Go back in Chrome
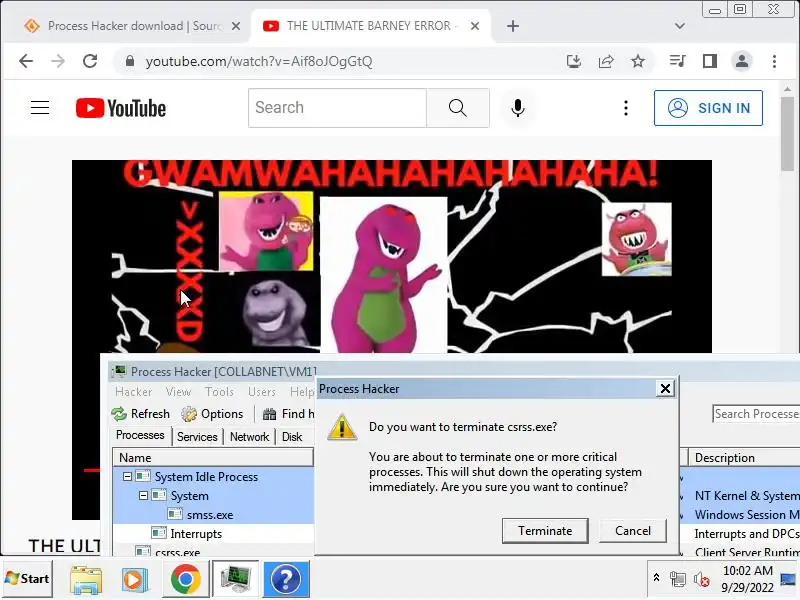 click(26, 61)
